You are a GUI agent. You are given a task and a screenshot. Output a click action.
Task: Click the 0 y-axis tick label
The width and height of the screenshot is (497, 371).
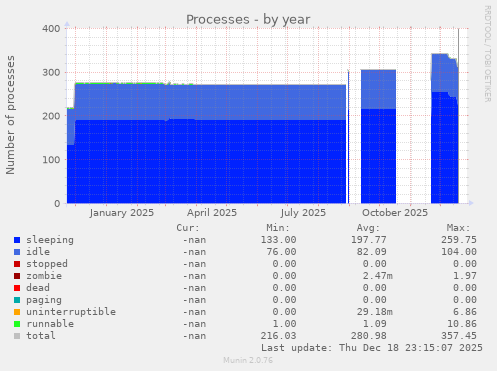tap(57, 203)
